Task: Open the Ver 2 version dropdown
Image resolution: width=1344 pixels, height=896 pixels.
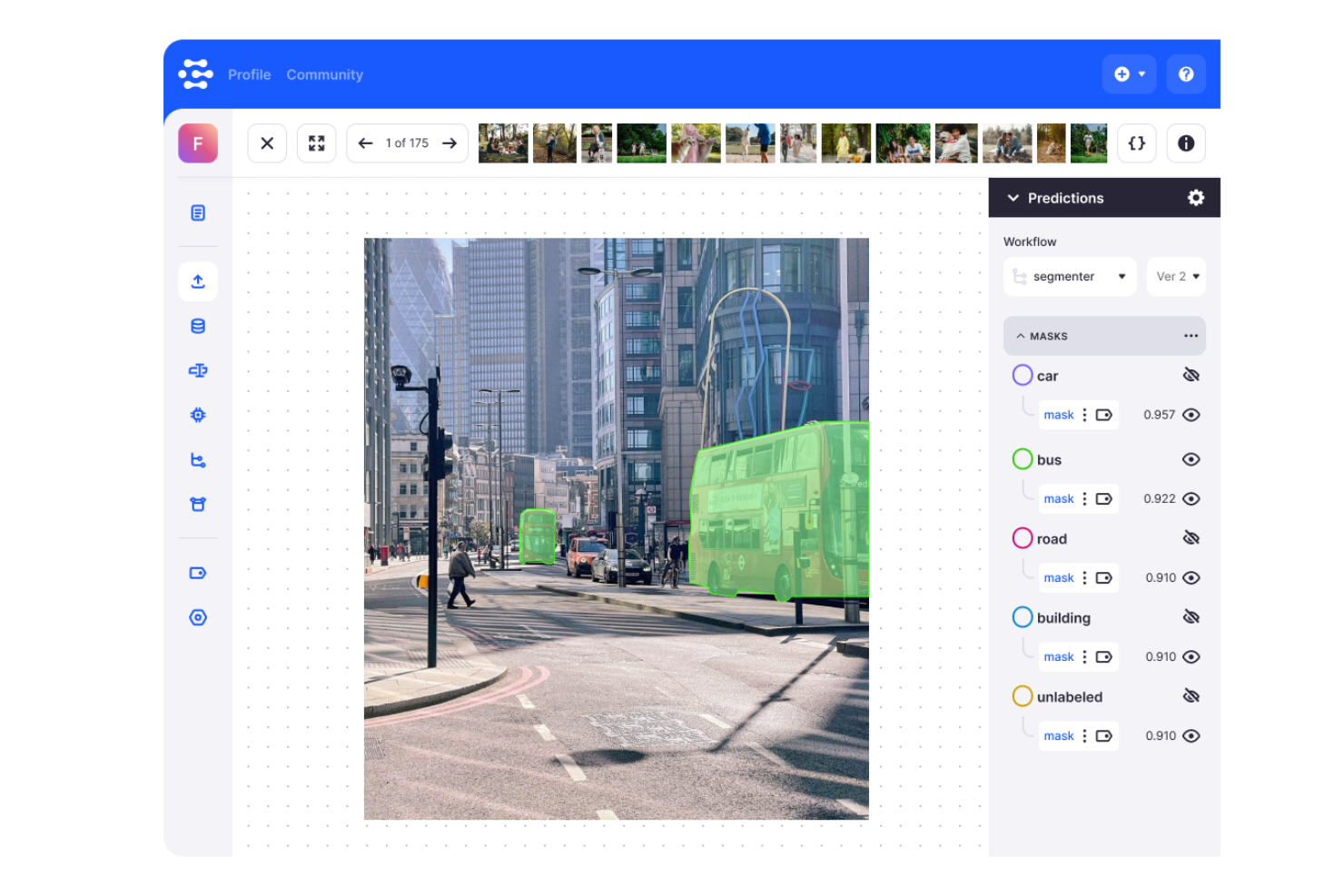Action: [x=1175, y=276]
